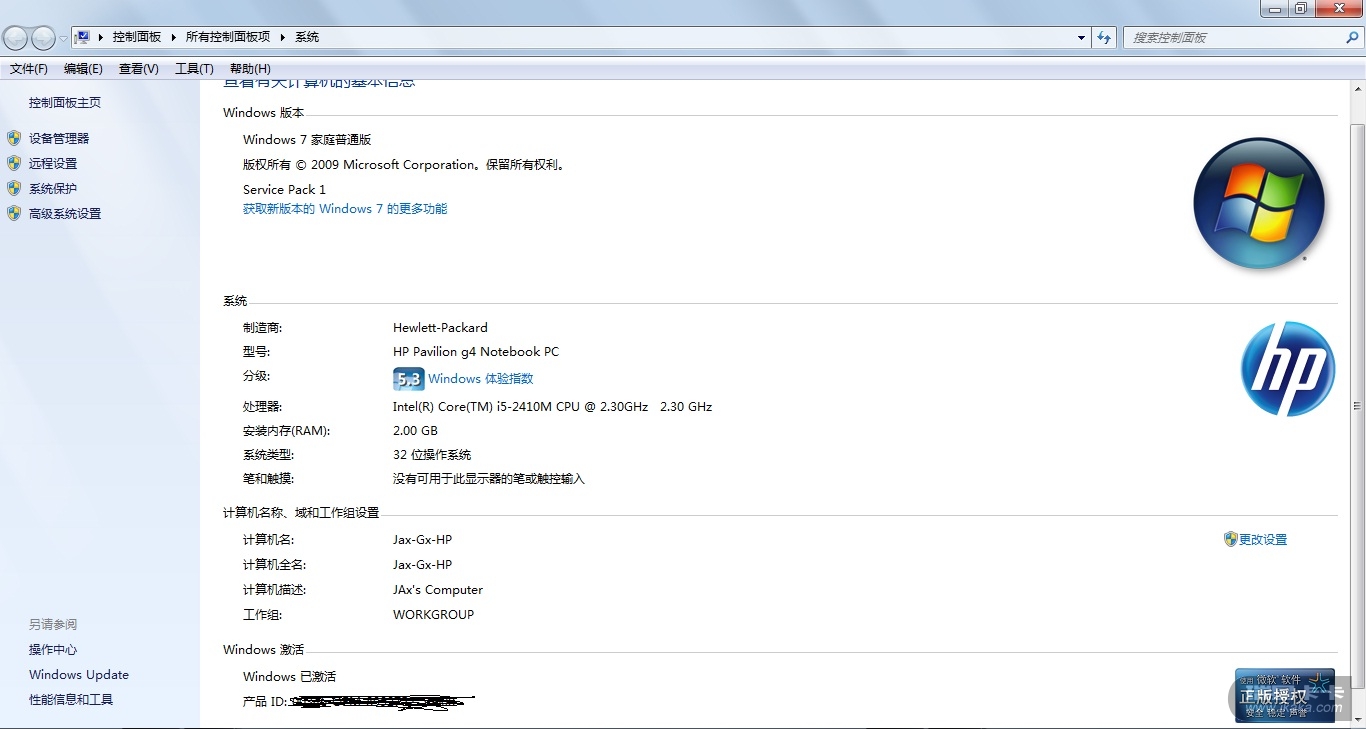Click the Windows logo orb image
Viewport: 1366px width, 729px height.
(x=1259, y=203)
